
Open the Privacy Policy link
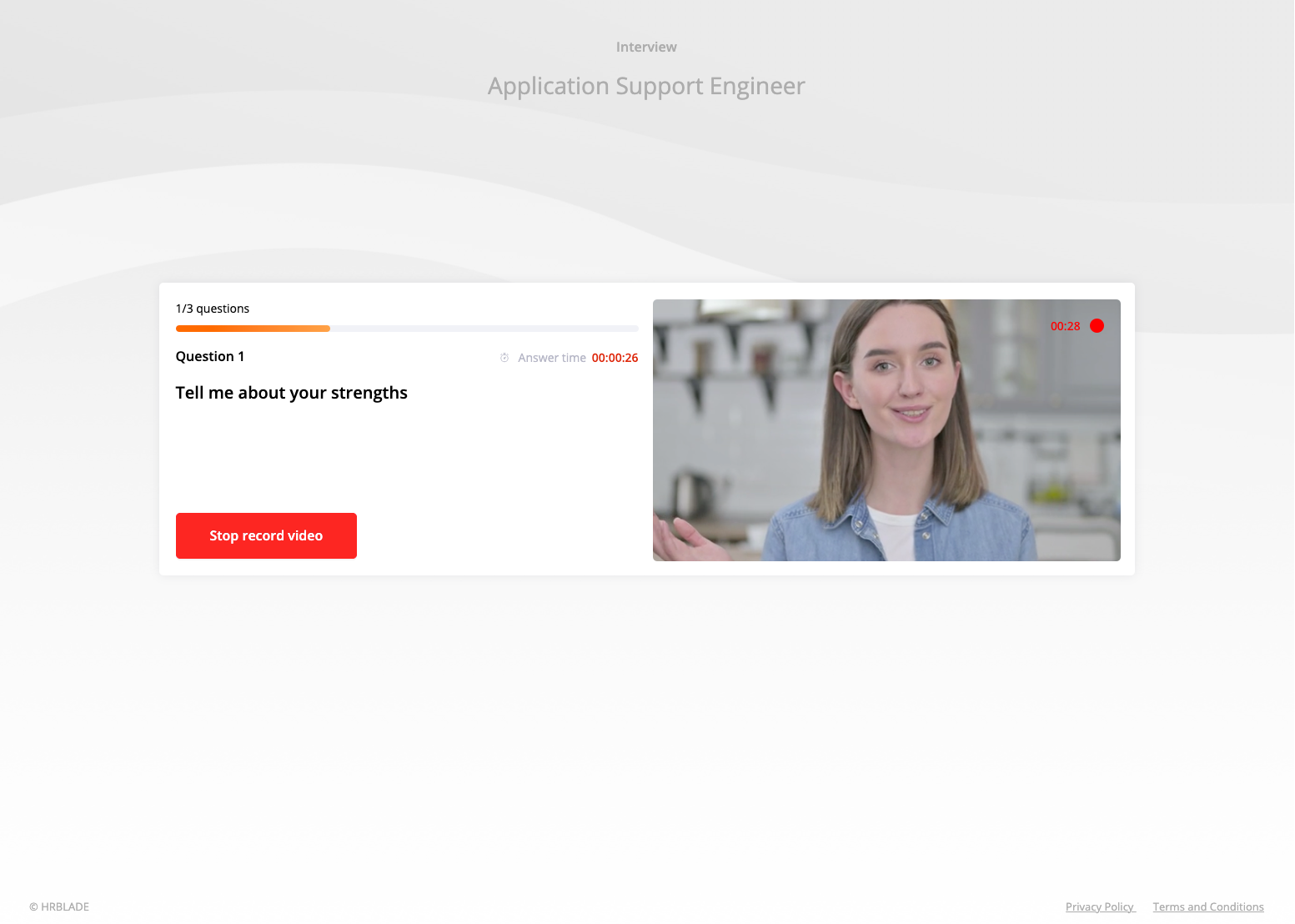pos(1100,906)
